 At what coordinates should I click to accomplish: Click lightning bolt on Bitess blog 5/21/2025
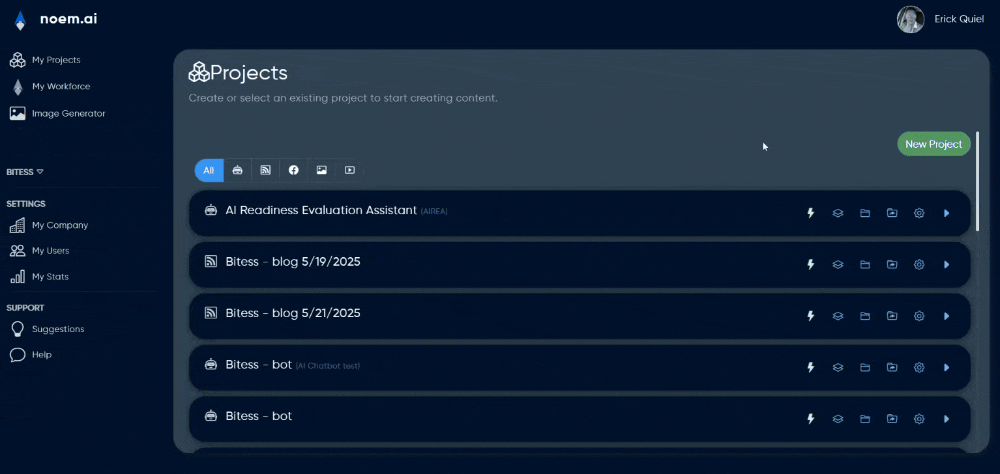pyautogui.click(x=811, y=316)
